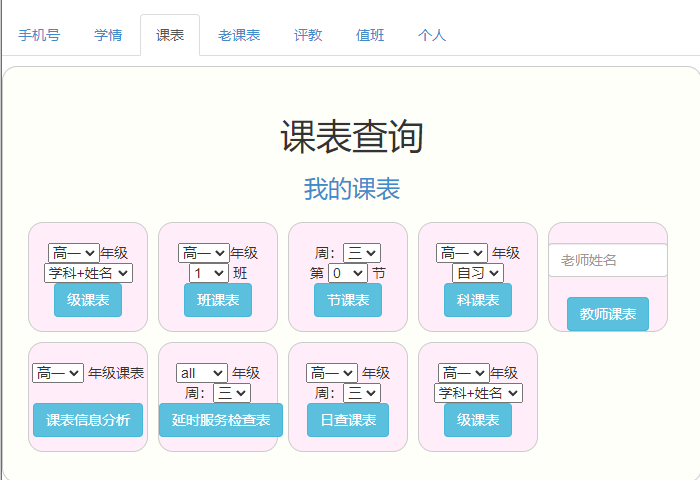The width and height of the screenshot is (700, 480).
Task: Open grade dropdown in the first 级课表 card
Action: pyautogui.click(x=74, y=253)
